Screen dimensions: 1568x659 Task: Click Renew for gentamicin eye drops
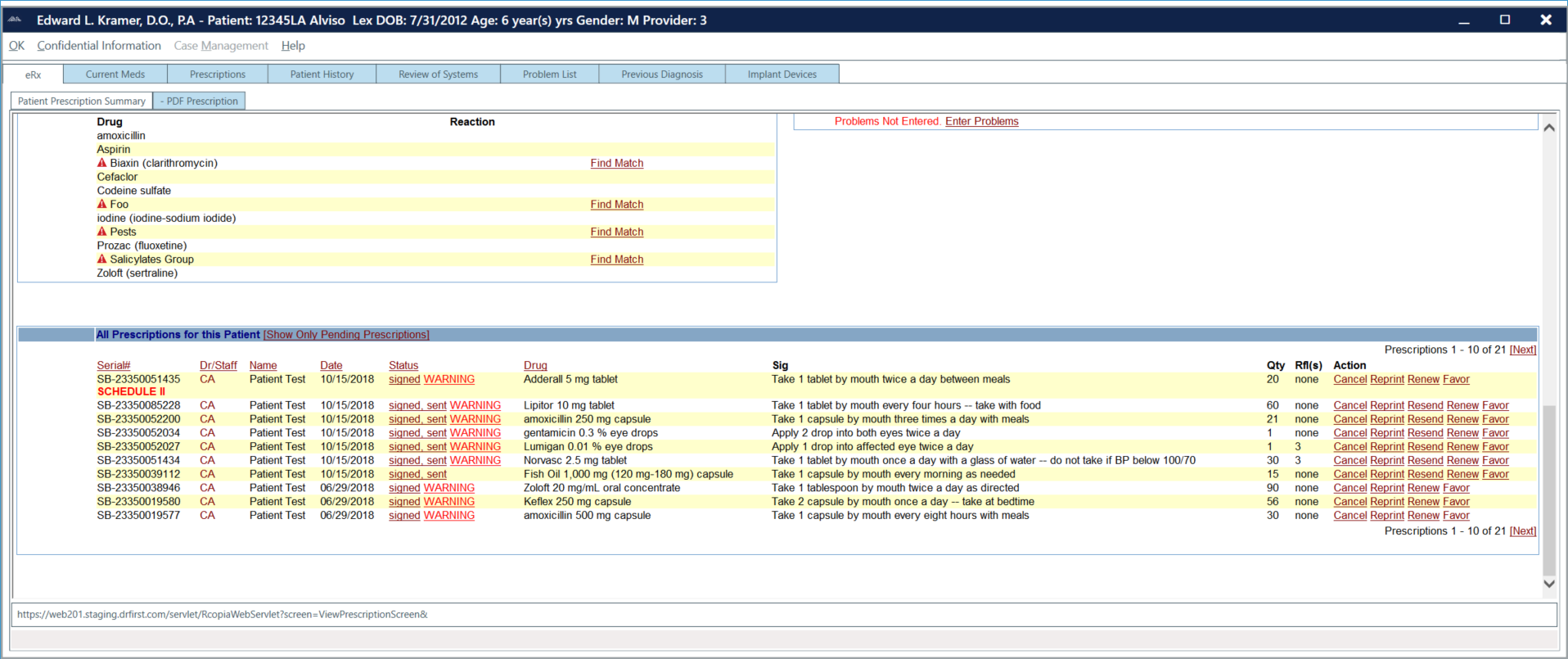1462,433
